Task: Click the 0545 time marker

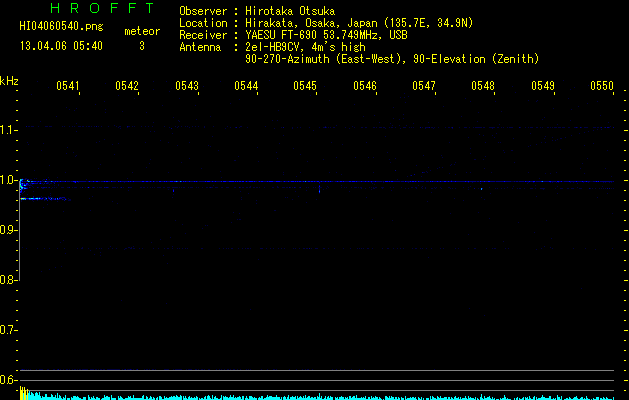Action: 304,86
